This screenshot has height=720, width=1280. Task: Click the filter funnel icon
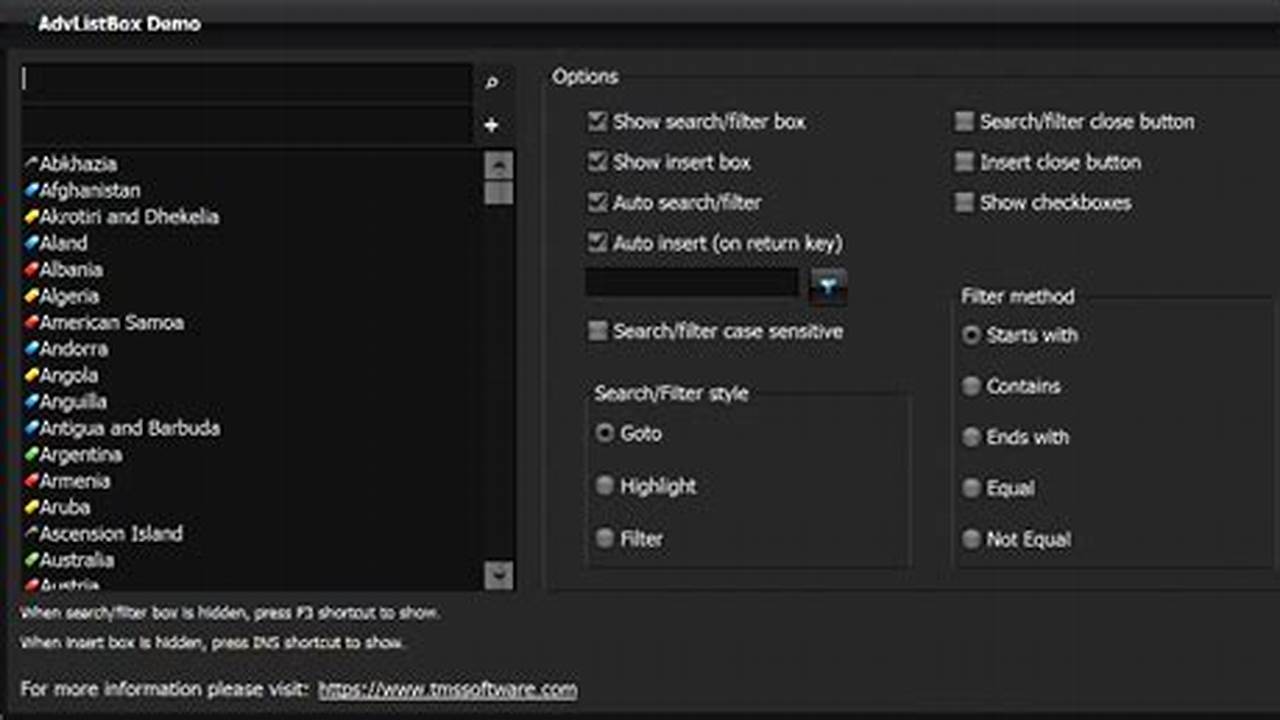(827, 285)
